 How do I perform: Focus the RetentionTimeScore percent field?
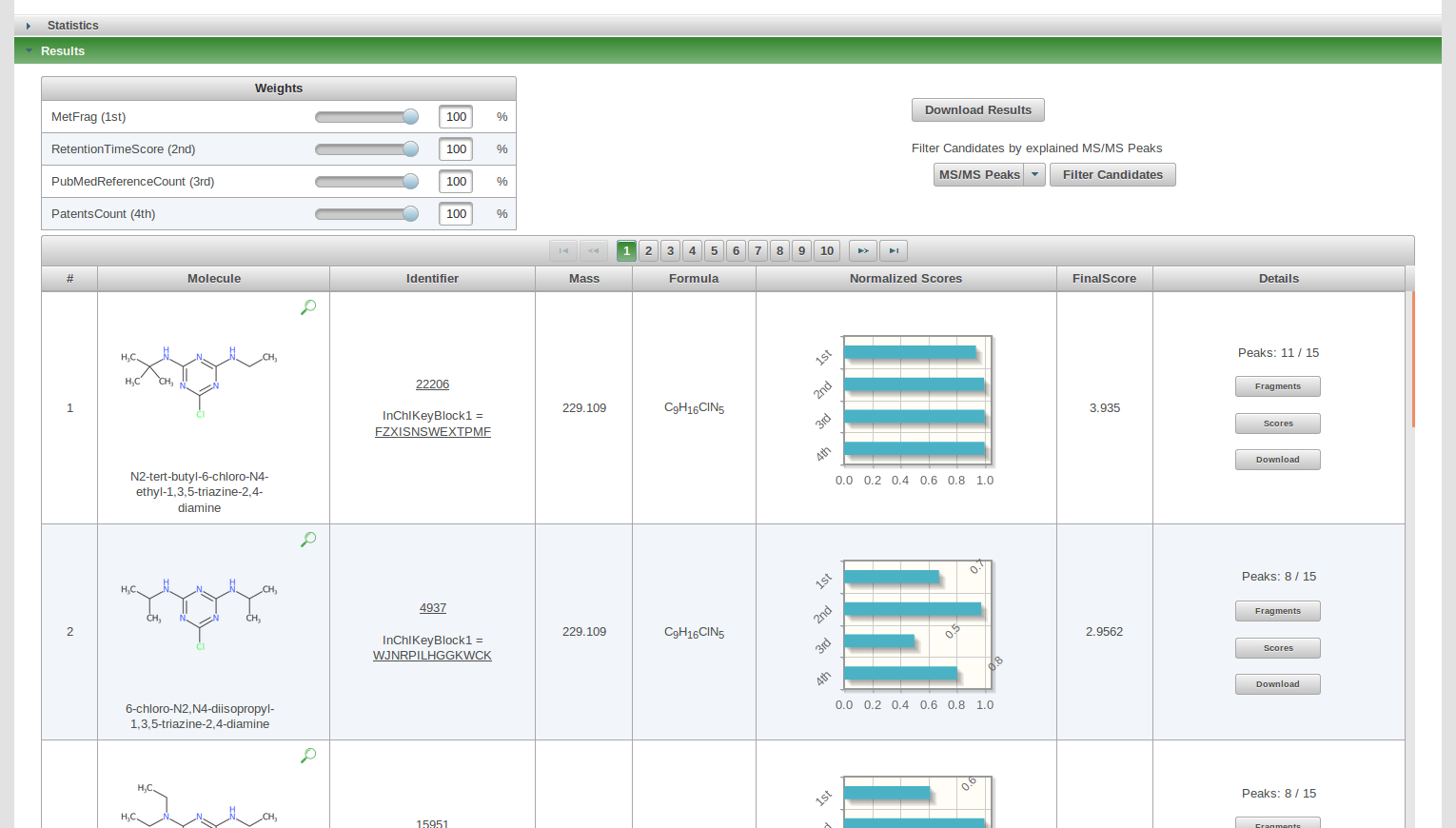tap(456, 149)
